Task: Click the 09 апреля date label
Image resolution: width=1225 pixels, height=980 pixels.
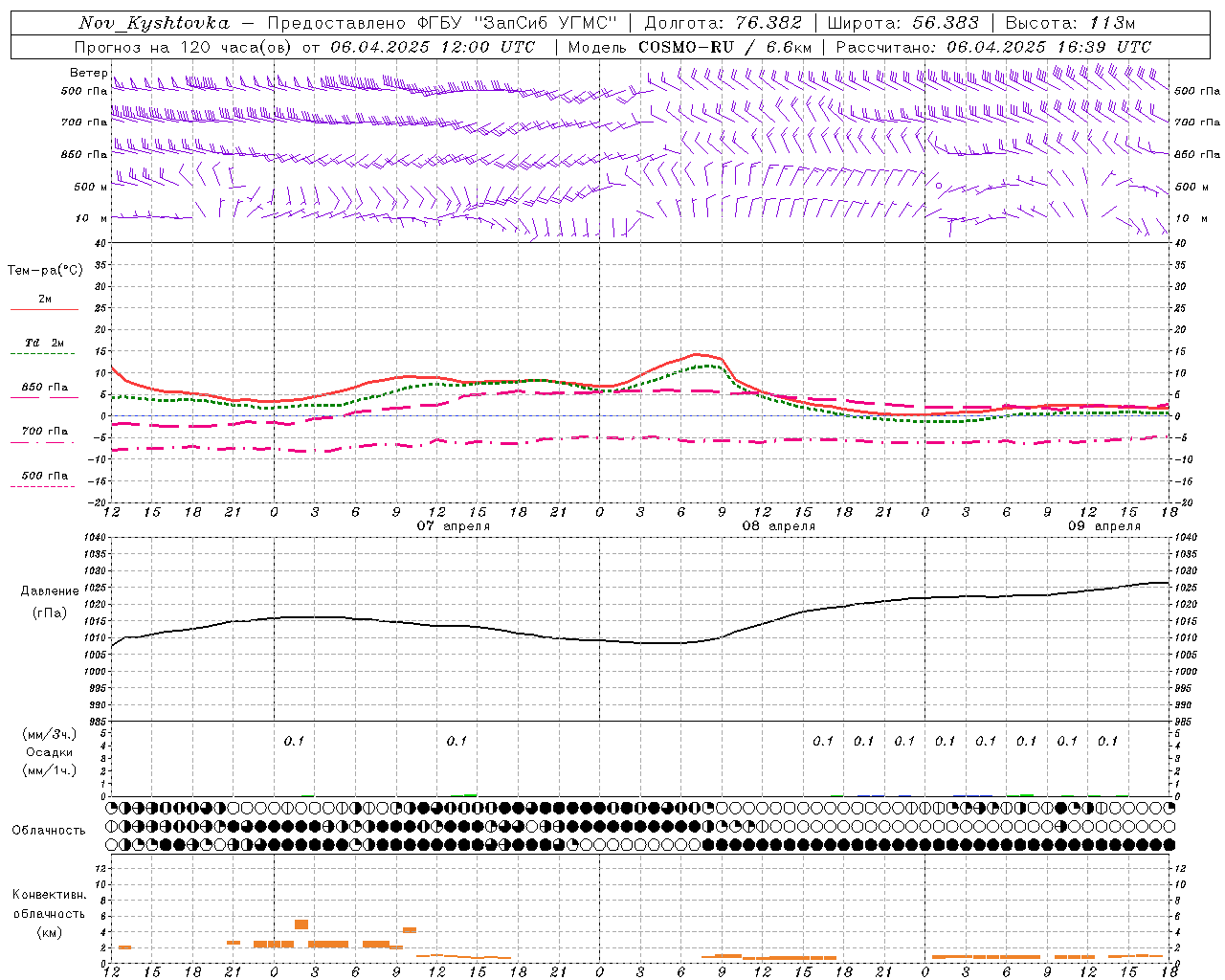Action: (1104, 526)
